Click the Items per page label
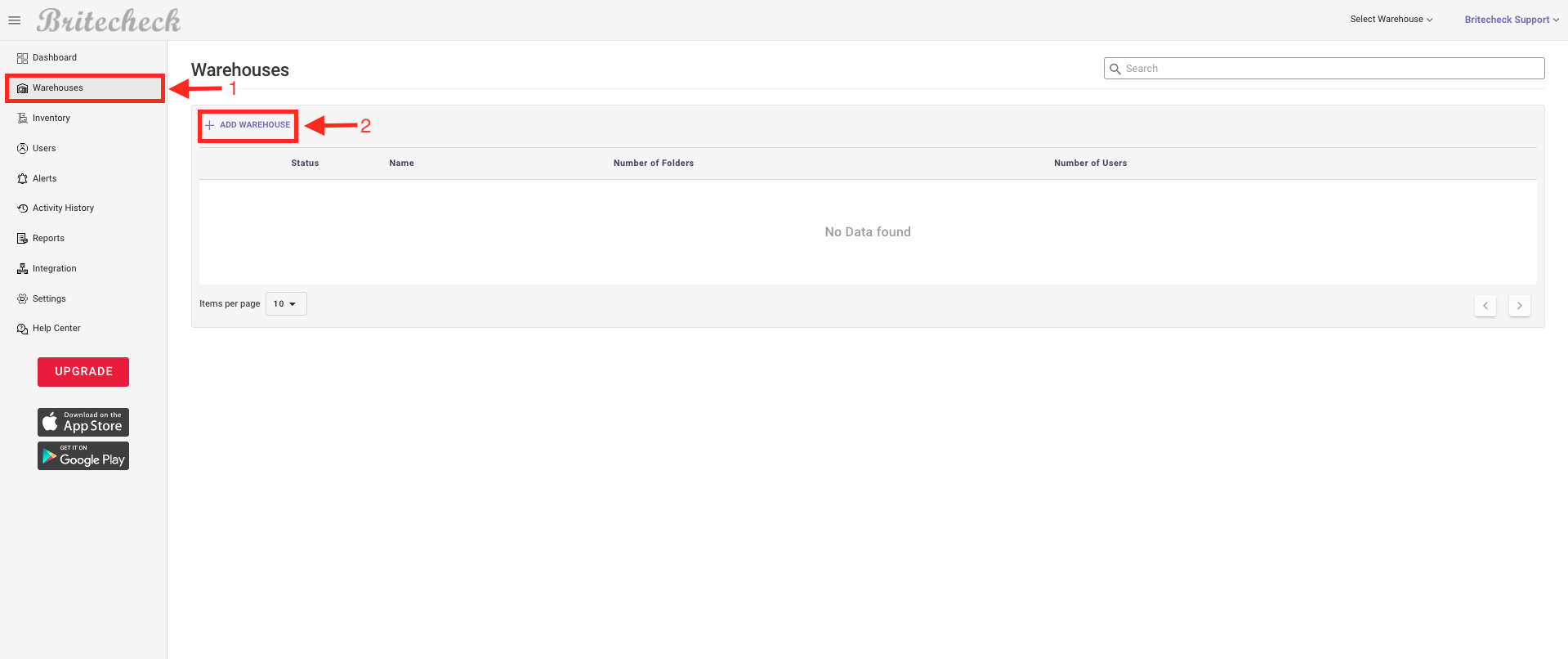Viewport: 1568px width, 659px height. 230,303
